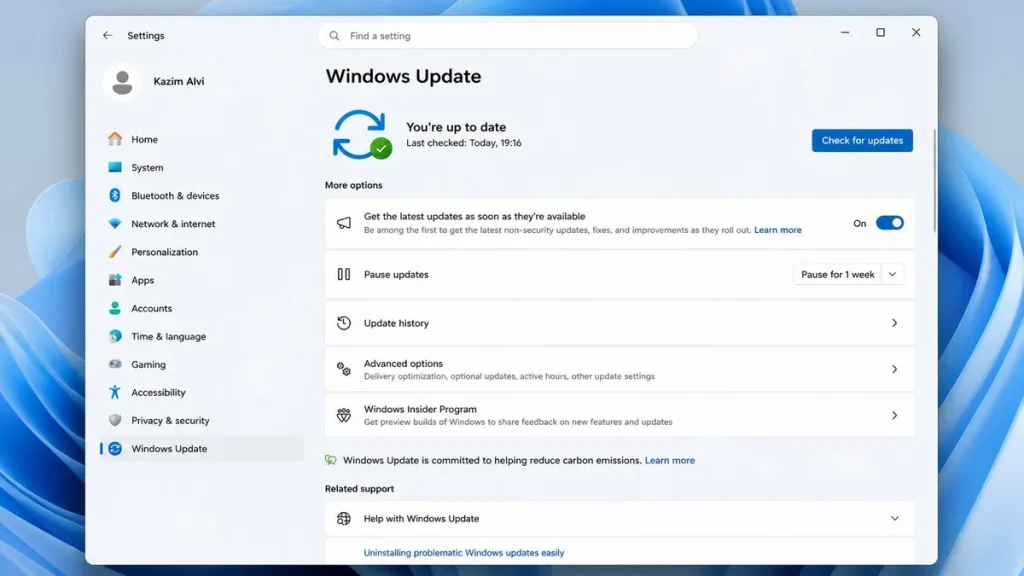Image resolution: width=1024 pixels, height=576 pixels.
Task: Go to System settings
Action: pos(202,167)
